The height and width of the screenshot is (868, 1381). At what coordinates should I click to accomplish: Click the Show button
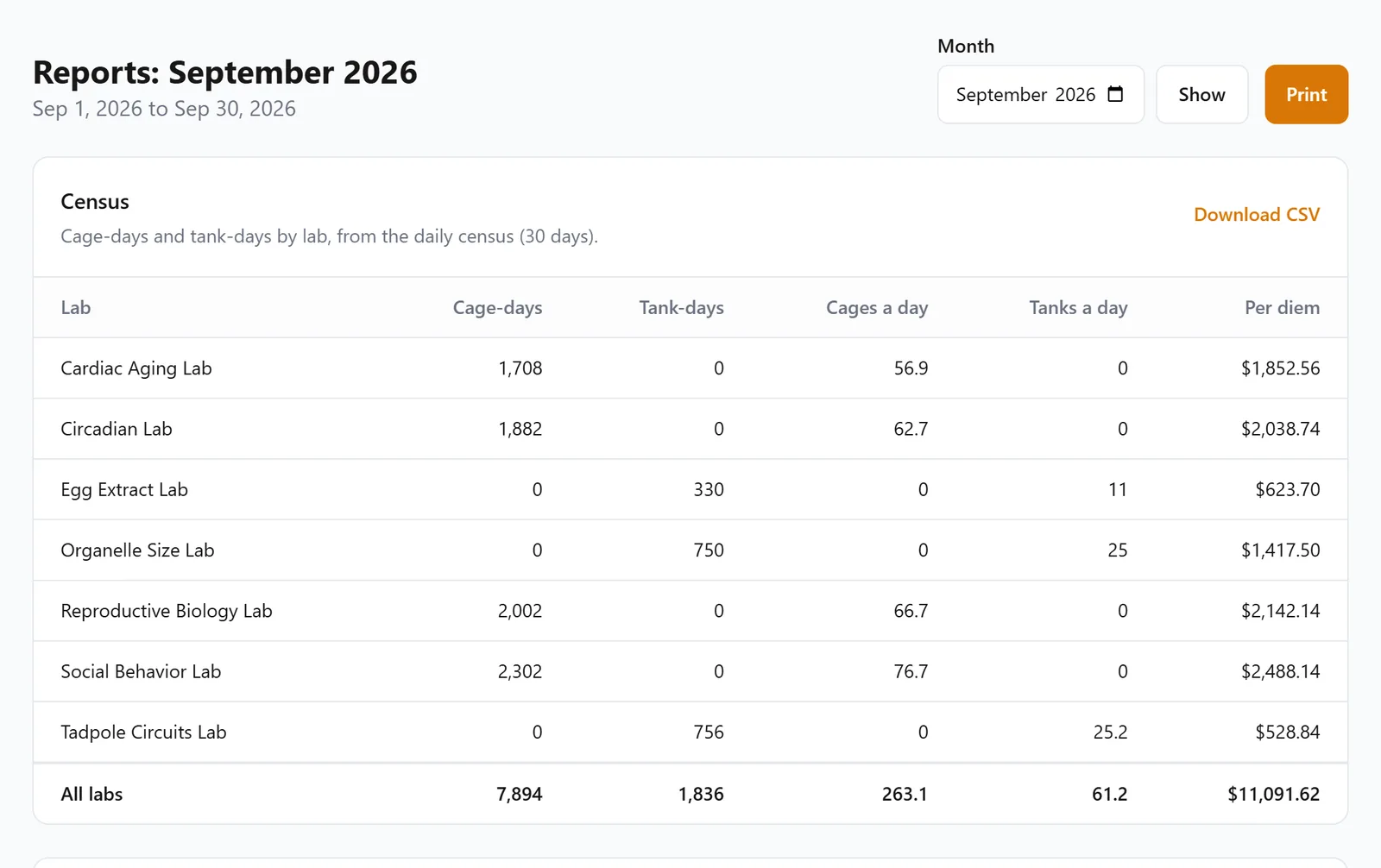[x=1201, y=94]
